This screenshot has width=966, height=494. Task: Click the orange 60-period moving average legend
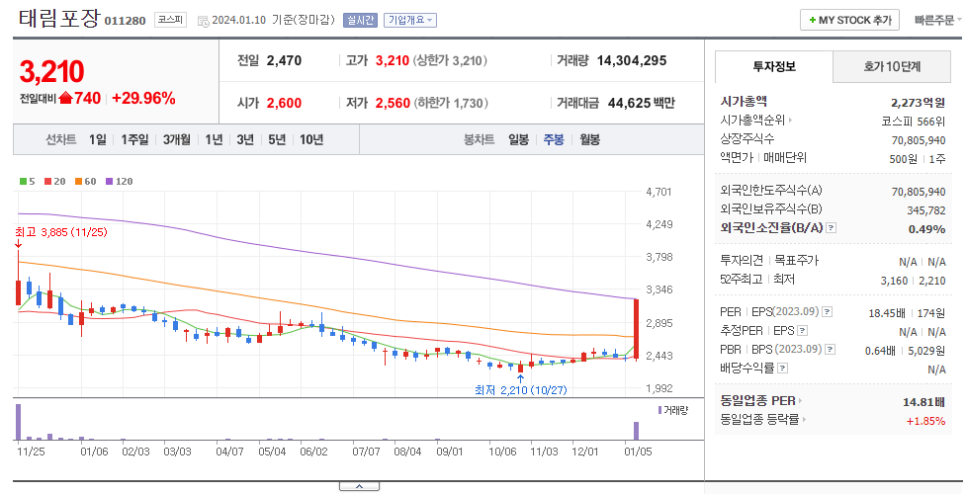86,182
